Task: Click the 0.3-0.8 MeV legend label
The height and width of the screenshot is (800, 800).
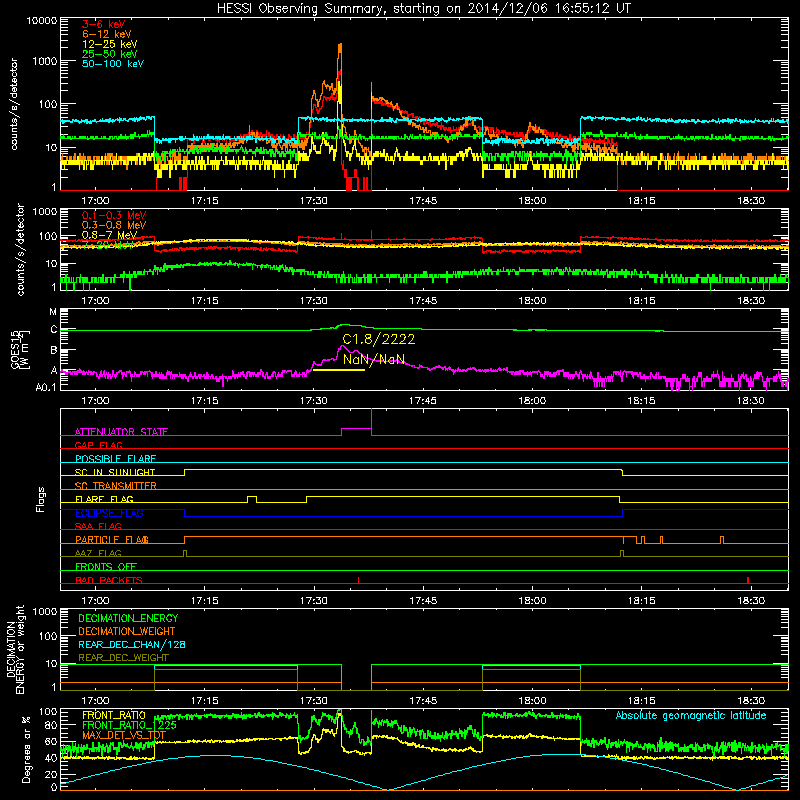Action: click(x=114, y=225)
